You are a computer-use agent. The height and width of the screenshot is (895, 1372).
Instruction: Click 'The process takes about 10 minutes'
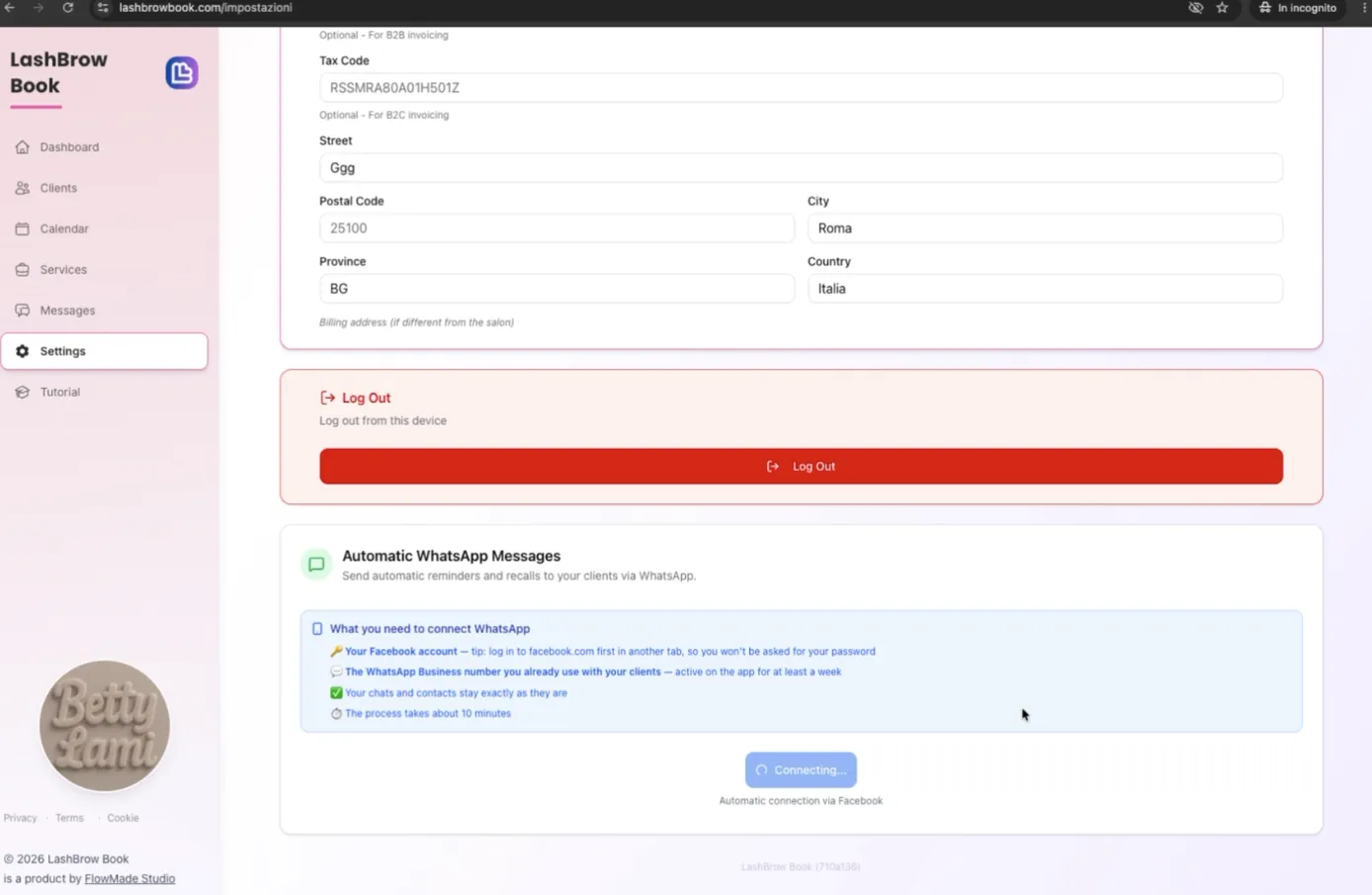click(x=428, y=713)
